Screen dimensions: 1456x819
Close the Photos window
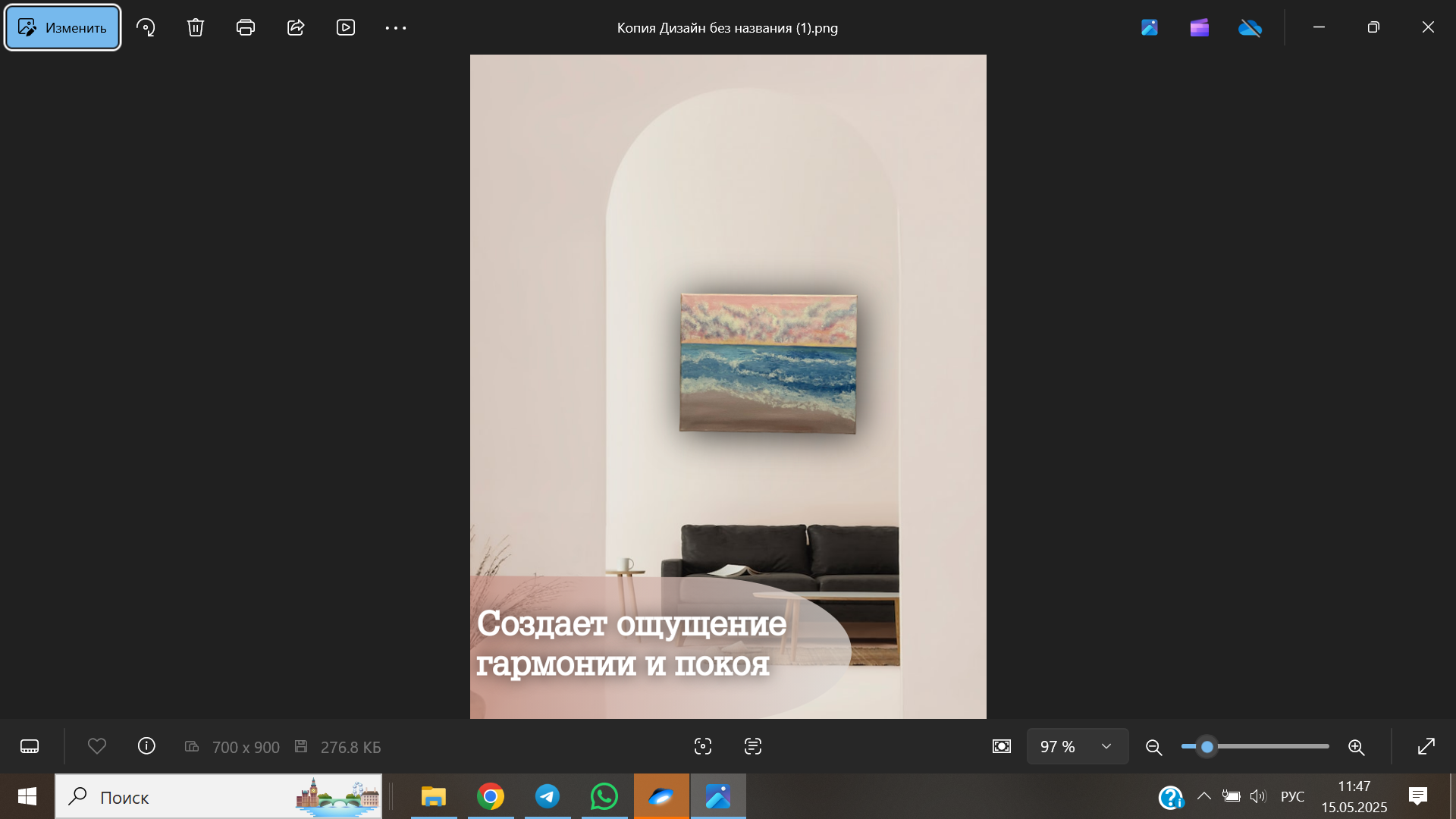[x=1428, y=27]
